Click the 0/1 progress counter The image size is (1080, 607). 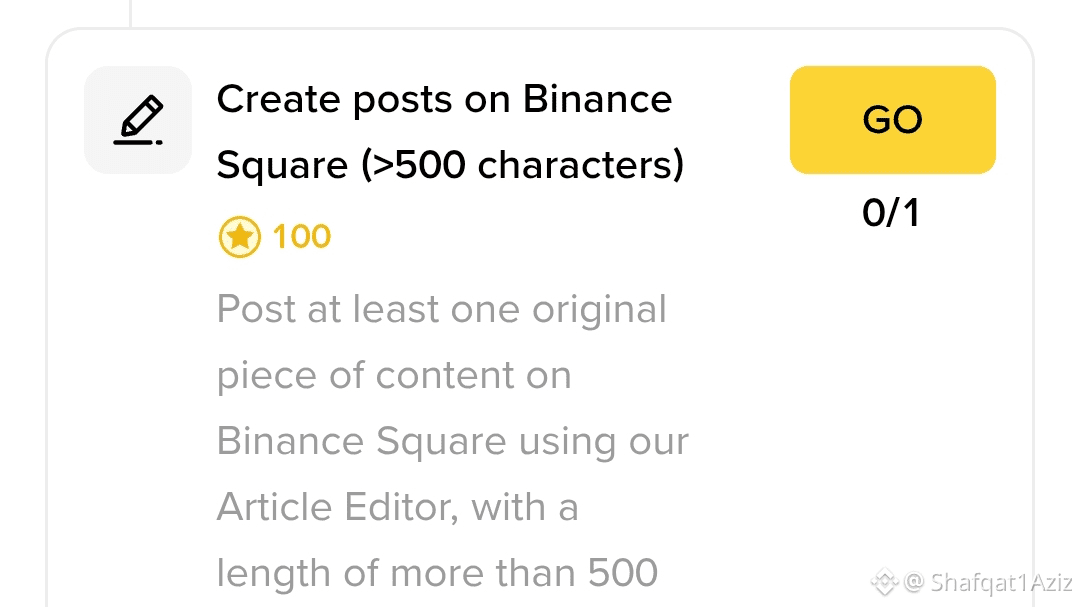(x=891, y=213)
